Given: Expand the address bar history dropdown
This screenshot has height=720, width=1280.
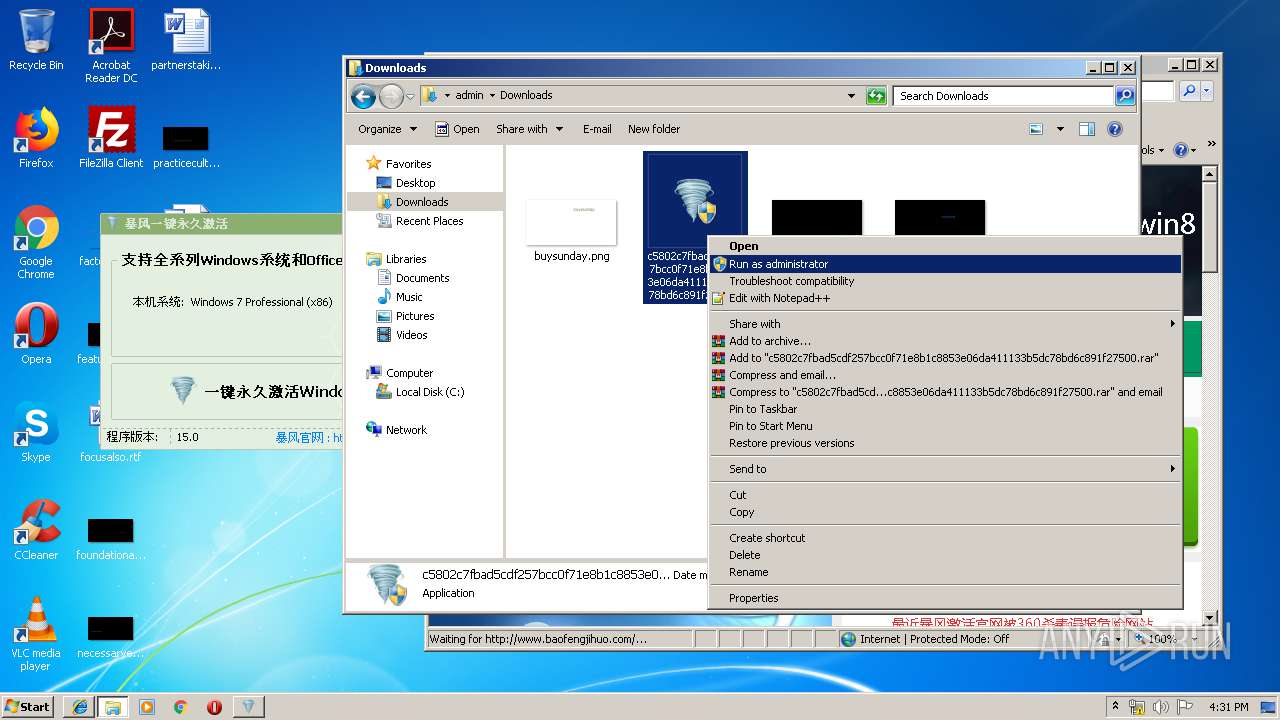Looking at the screenshot, I should click(x=851, y=96).
